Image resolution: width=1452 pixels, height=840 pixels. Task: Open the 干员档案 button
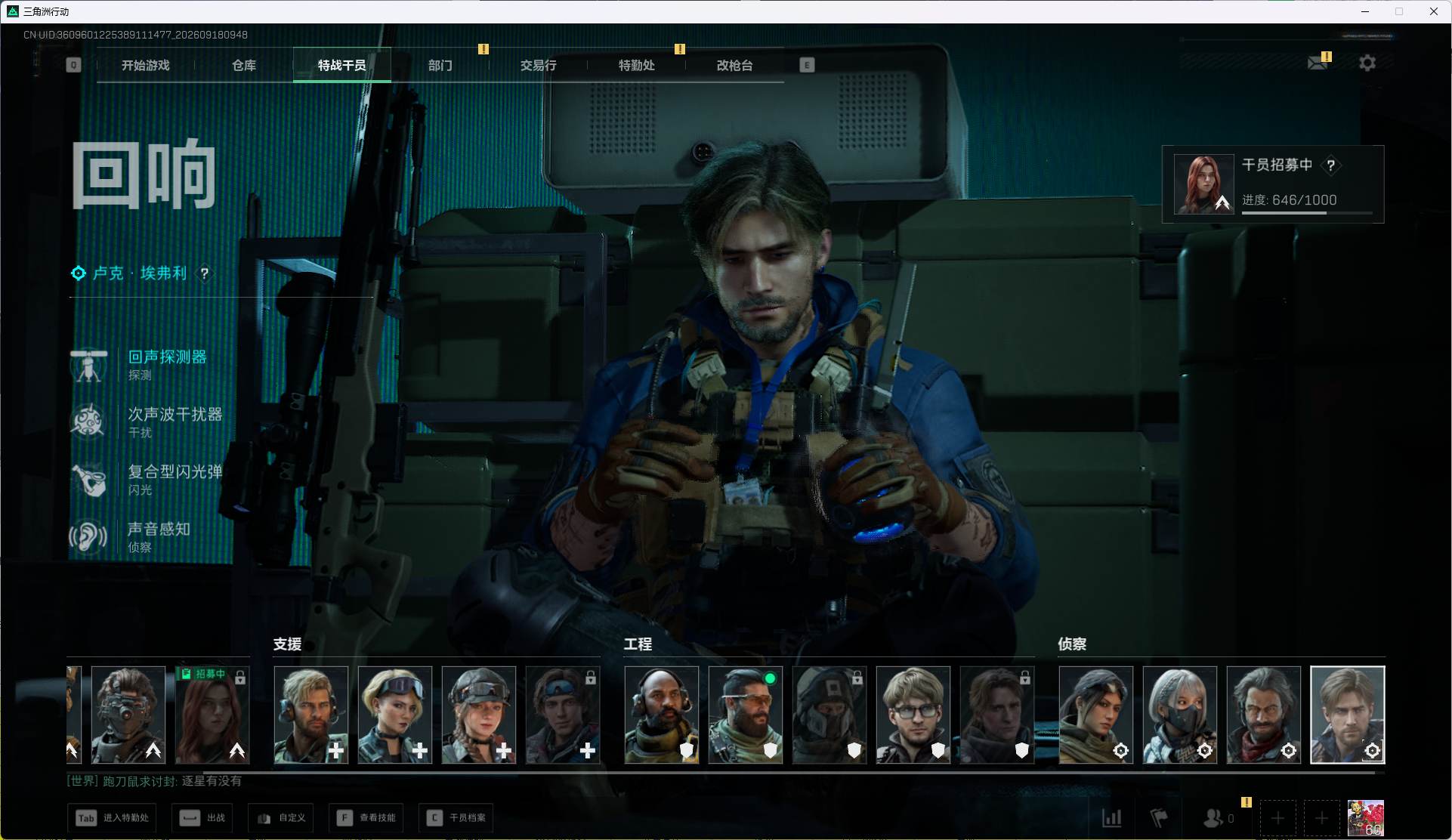tap(456, 818)
